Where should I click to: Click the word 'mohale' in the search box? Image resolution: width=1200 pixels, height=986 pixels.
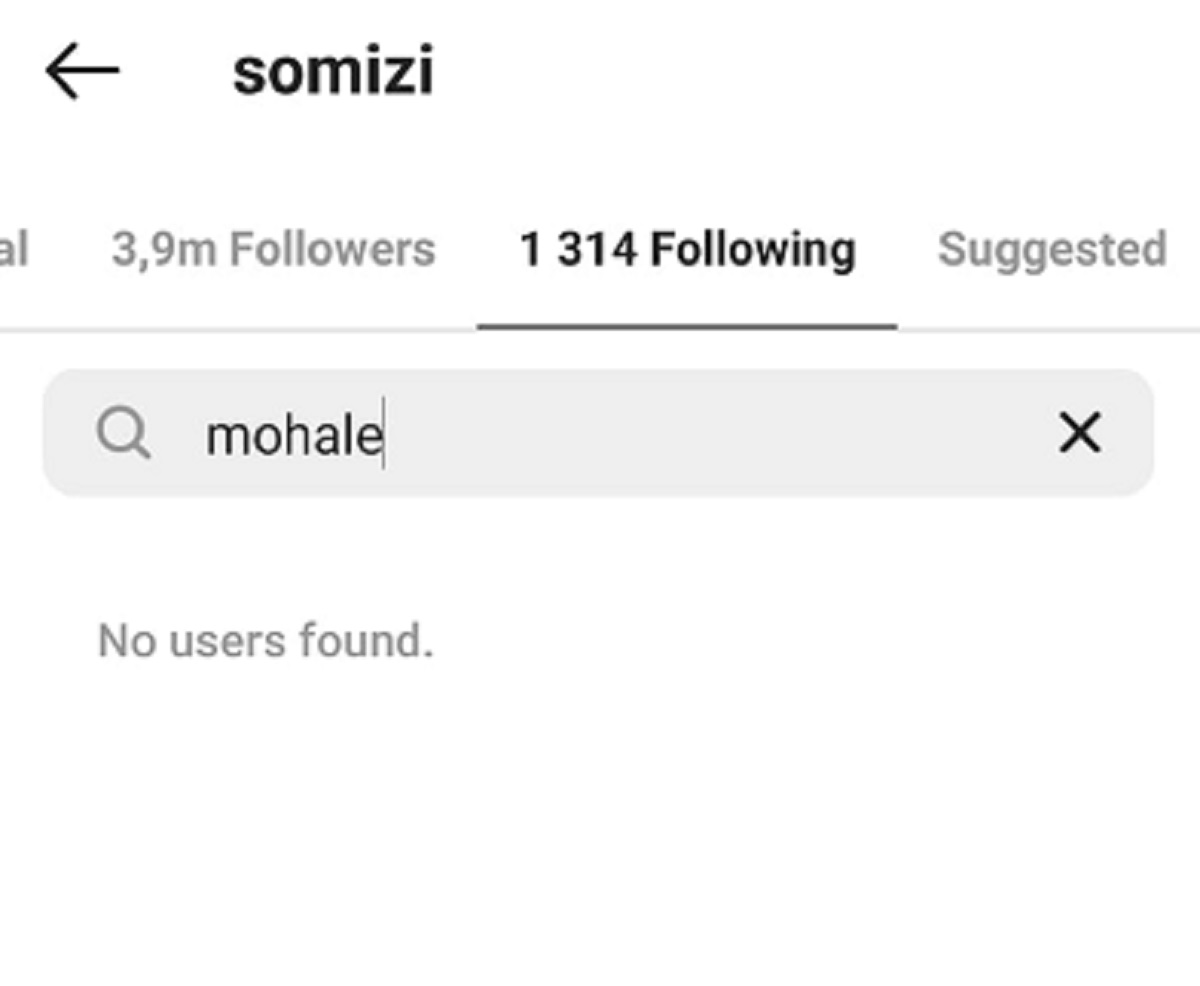point(292,435)
